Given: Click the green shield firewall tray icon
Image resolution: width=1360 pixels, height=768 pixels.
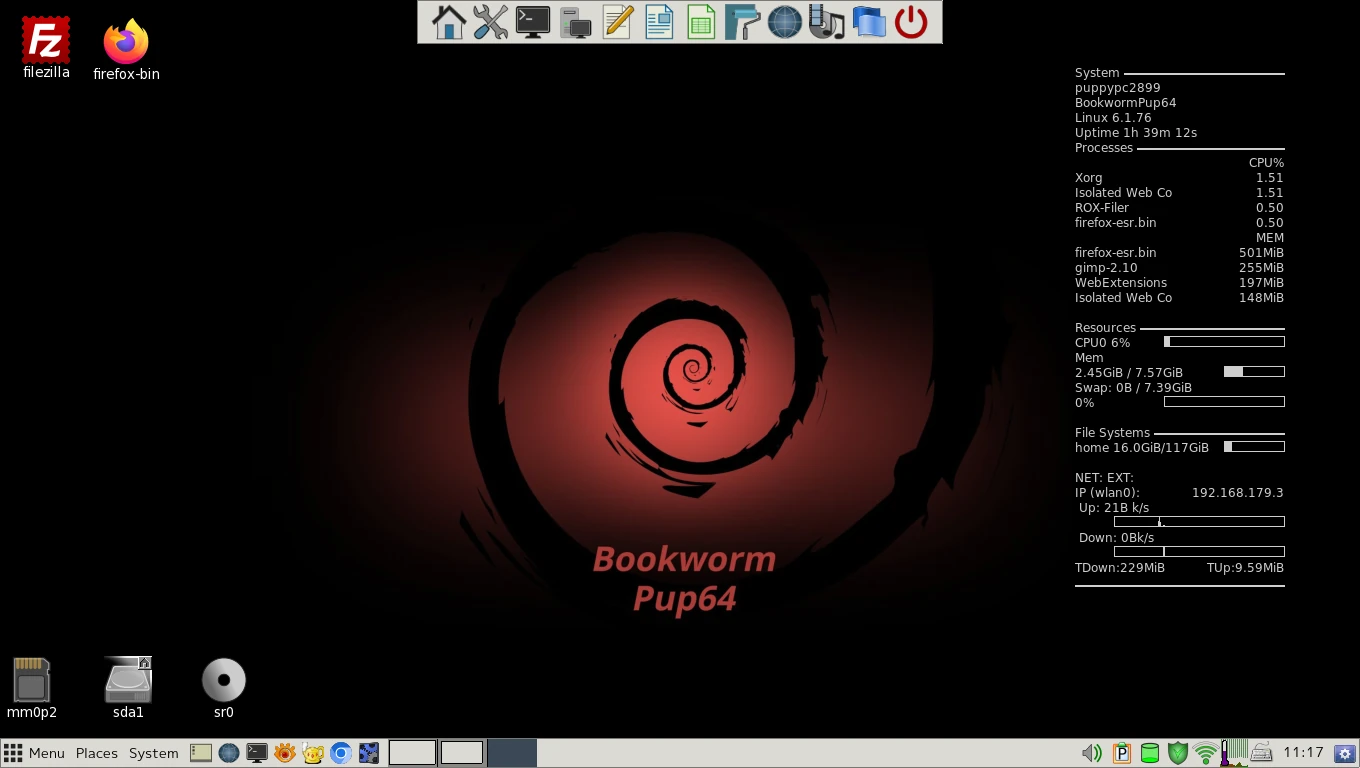Looking at the screenshot, I should pyautogui.click(x=1178, y=753).
